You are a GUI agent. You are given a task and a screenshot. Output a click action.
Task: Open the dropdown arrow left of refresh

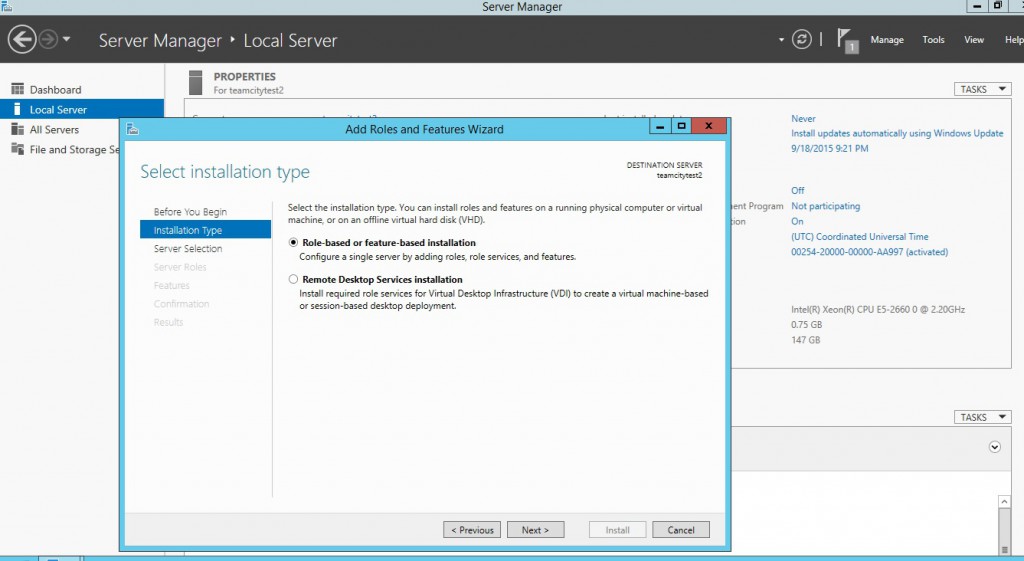click(781, 40)
